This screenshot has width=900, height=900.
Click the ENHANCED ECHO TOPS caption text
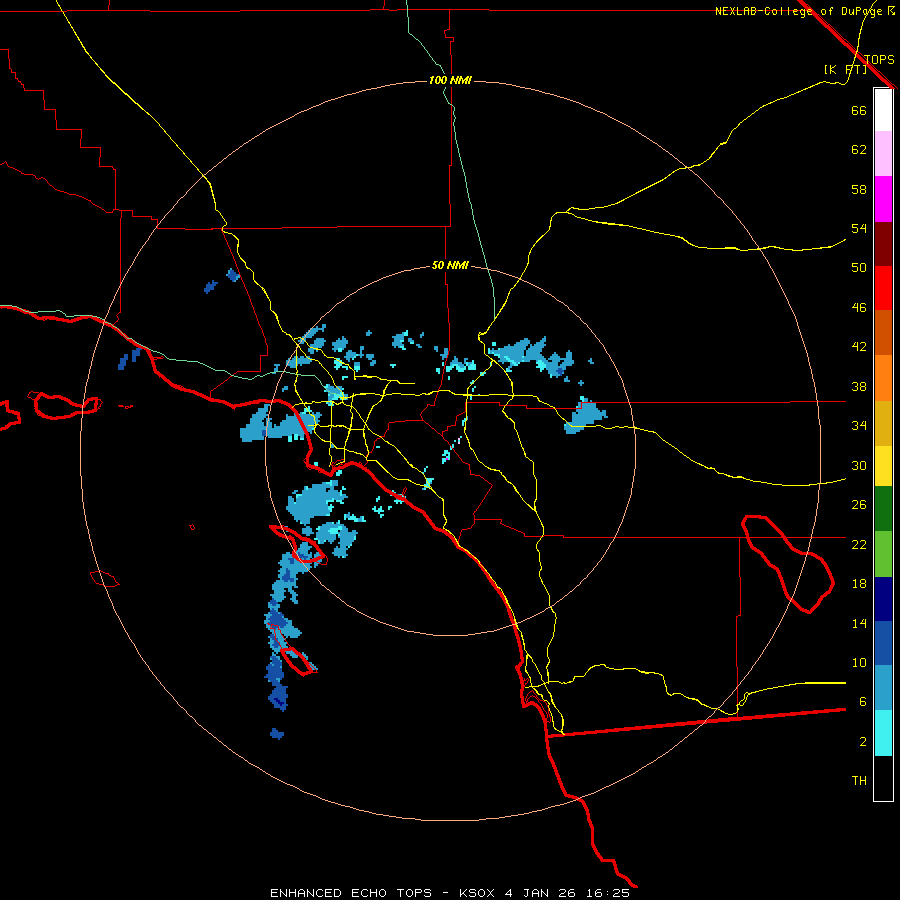click(x=351, y=893)
